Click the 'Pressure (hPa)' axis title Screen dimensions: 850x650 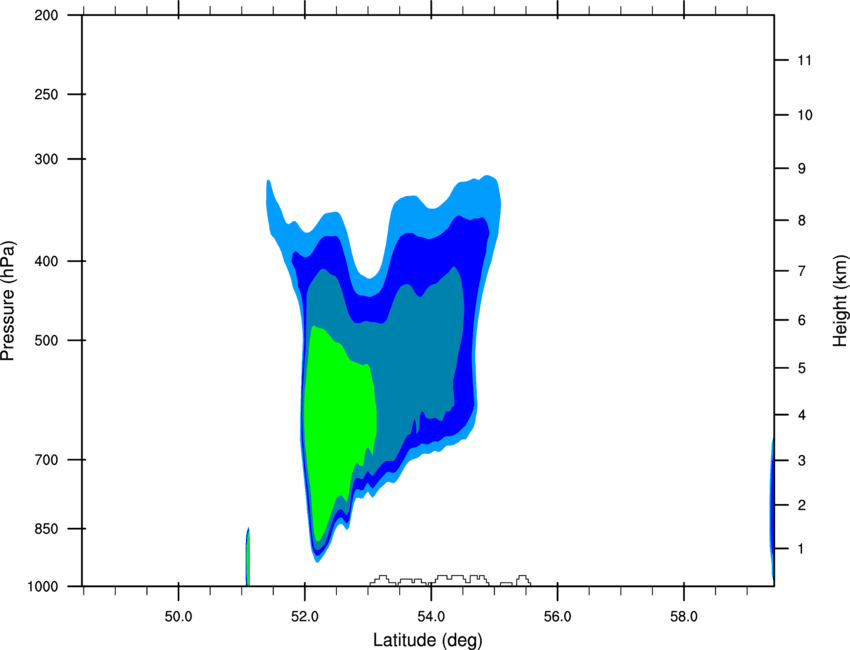pos(8,301)
